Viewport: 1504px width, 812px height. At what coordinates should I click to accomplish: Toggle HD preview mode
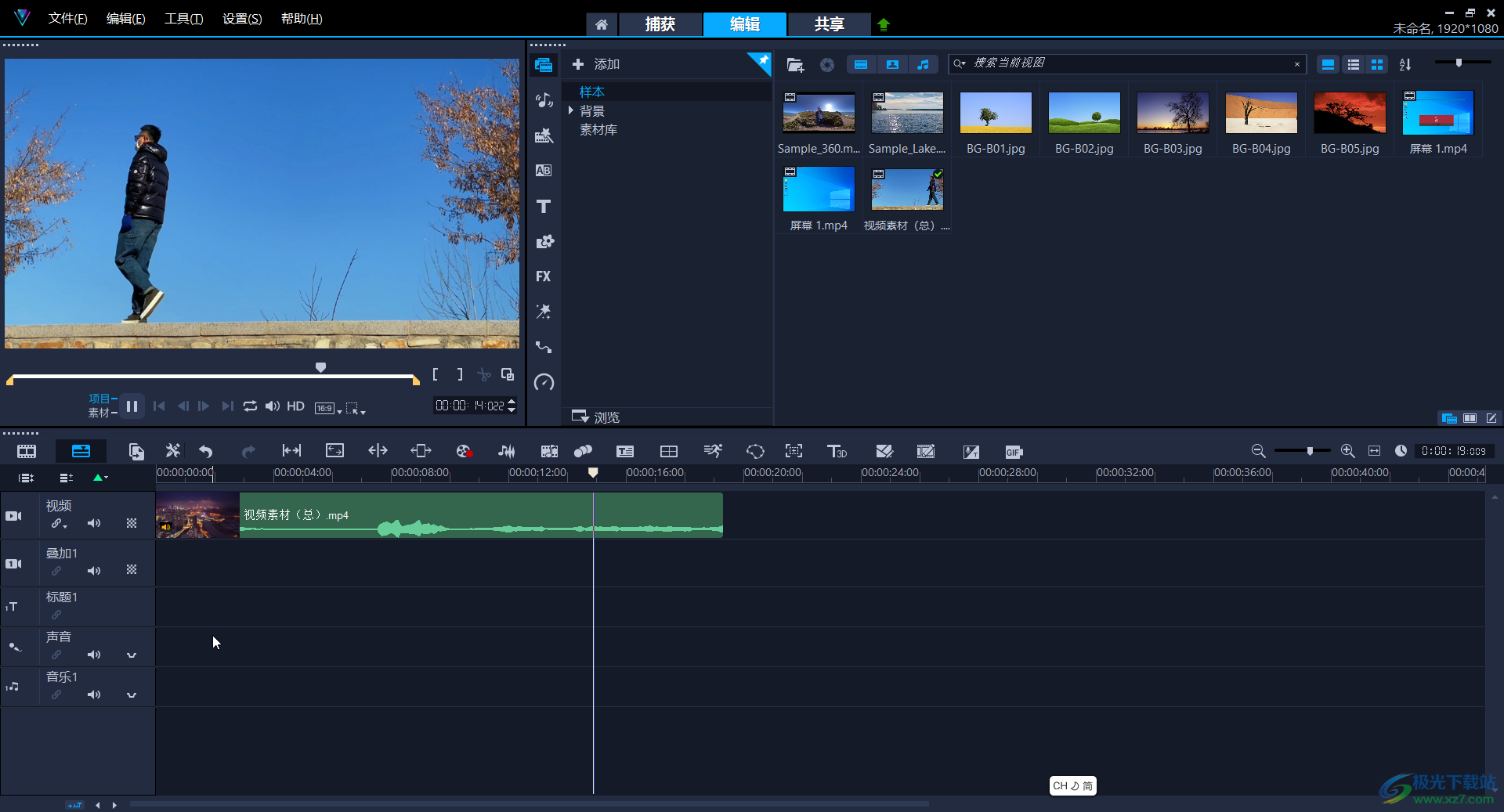coord(295,406)
